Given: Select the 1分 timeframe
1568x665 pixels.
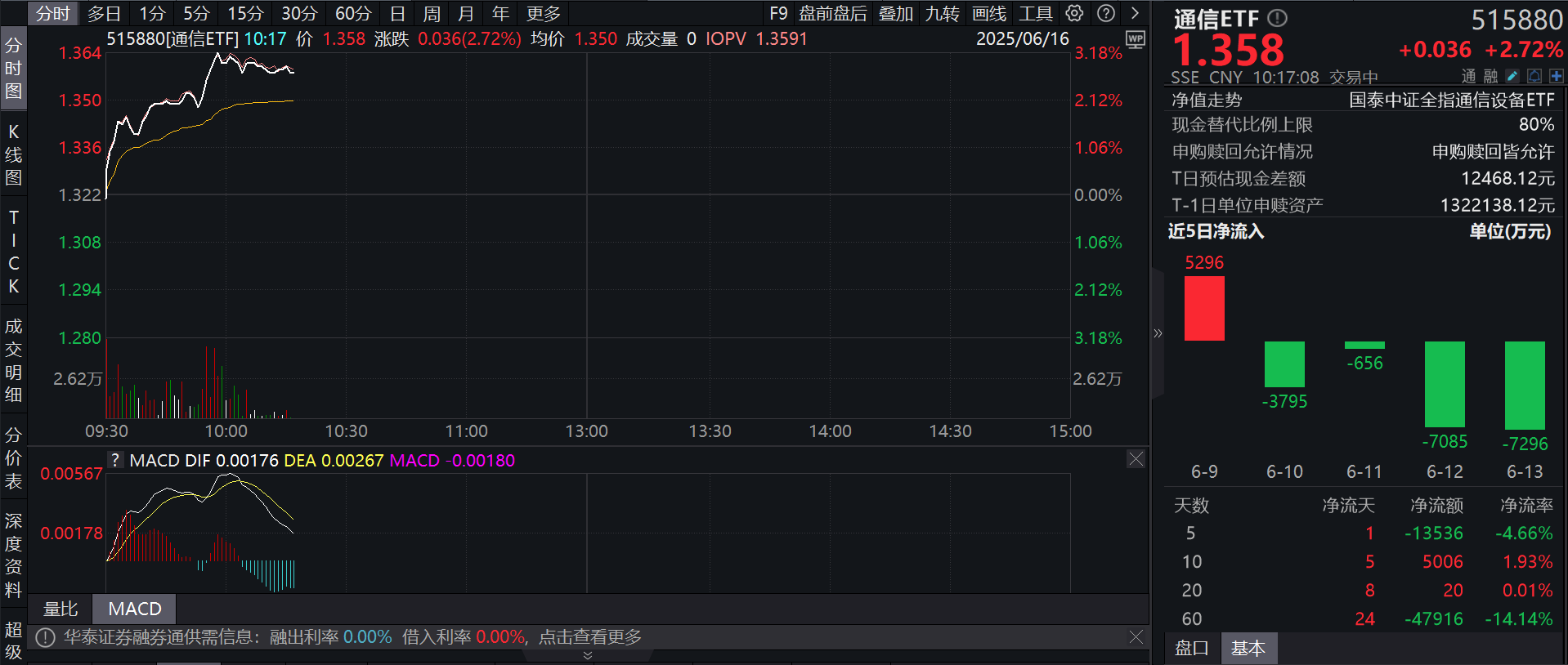Looking at the screenshot, I should [x=152, y=13].
